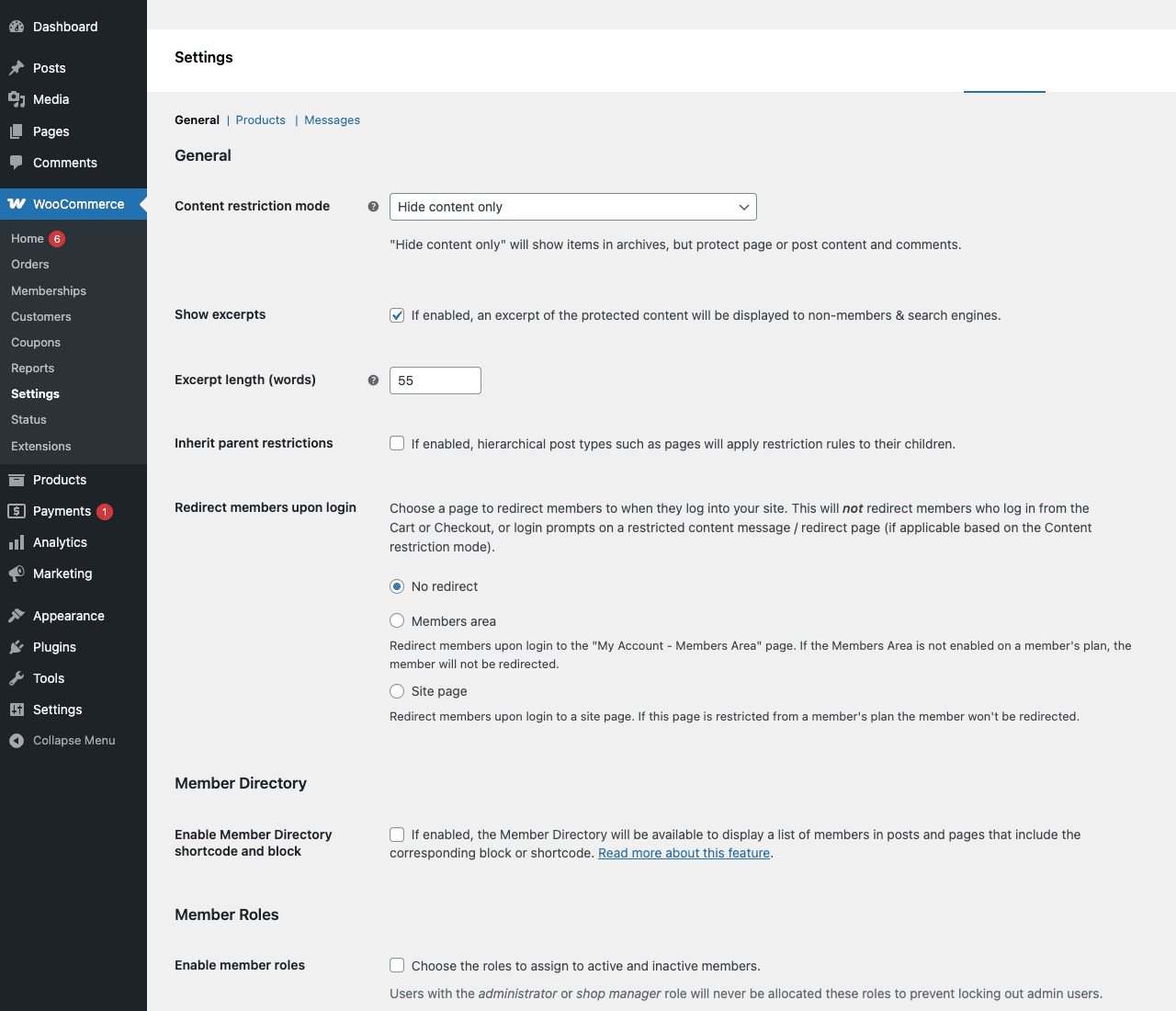This screenshot has height=1011, width=1176.
Task: Click help icon beside Content restriction mode
Action: (x=373, y=207)
